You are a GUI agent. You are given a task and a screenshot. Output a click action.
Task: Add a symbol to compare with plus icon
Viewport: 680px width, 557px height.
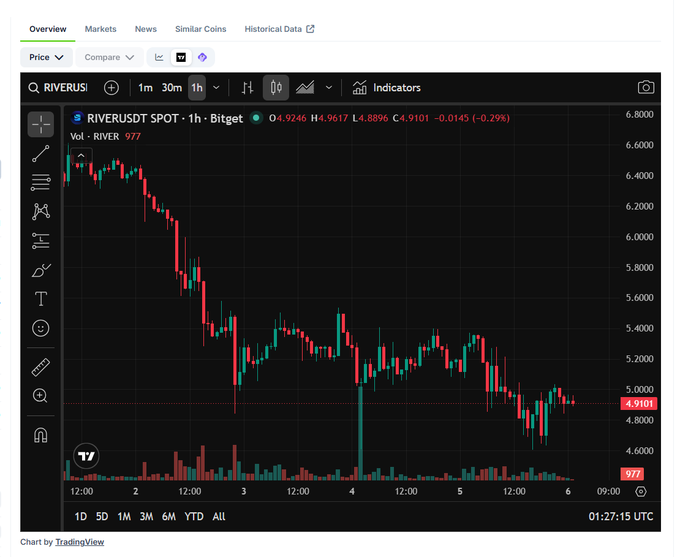(x=111, y=88)
